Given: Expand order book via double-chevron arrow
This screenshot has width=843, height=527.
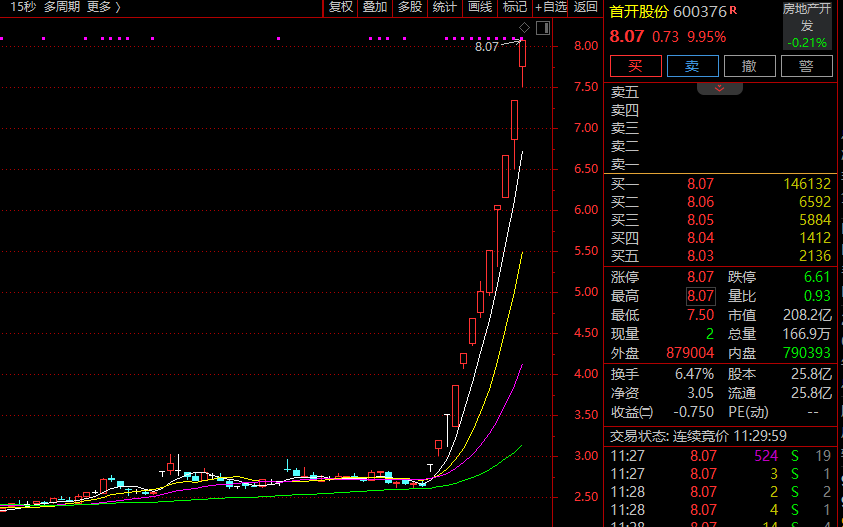Looking at the screenshot, I should pyautogui.click(x=719, y=88).
